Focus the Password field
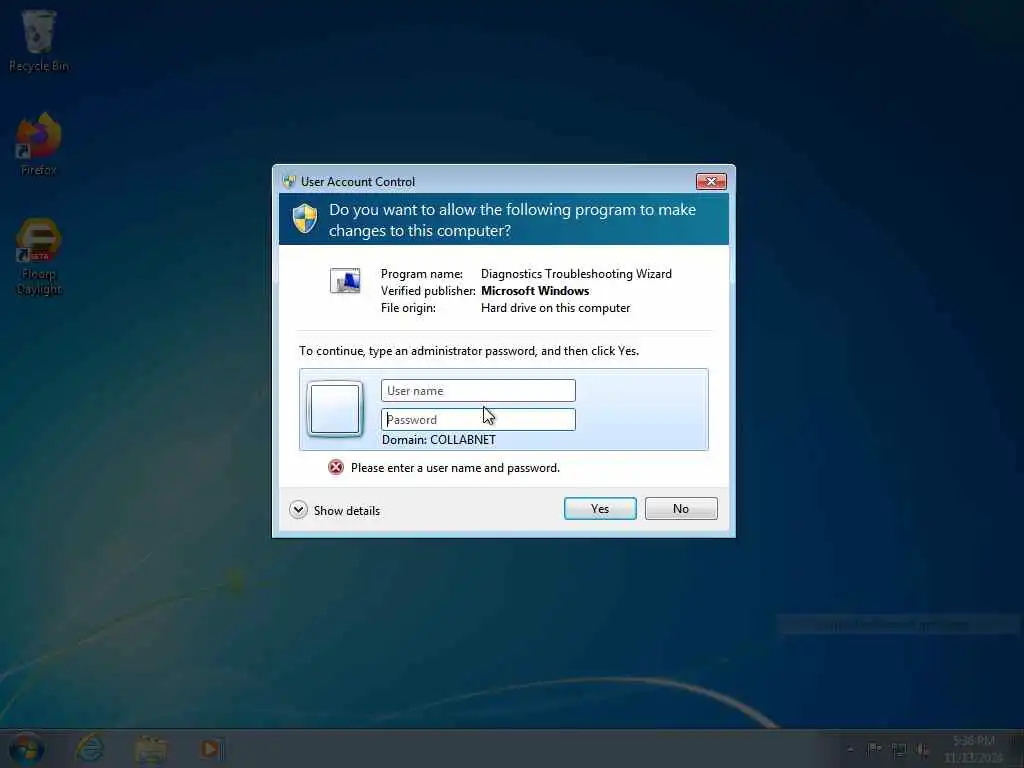1024x768 pixels. (x=478, y=419)
